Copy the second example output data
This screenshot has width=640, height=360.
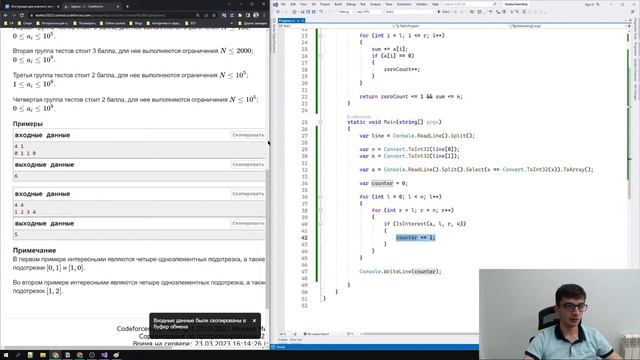click(x=248, y=223)
